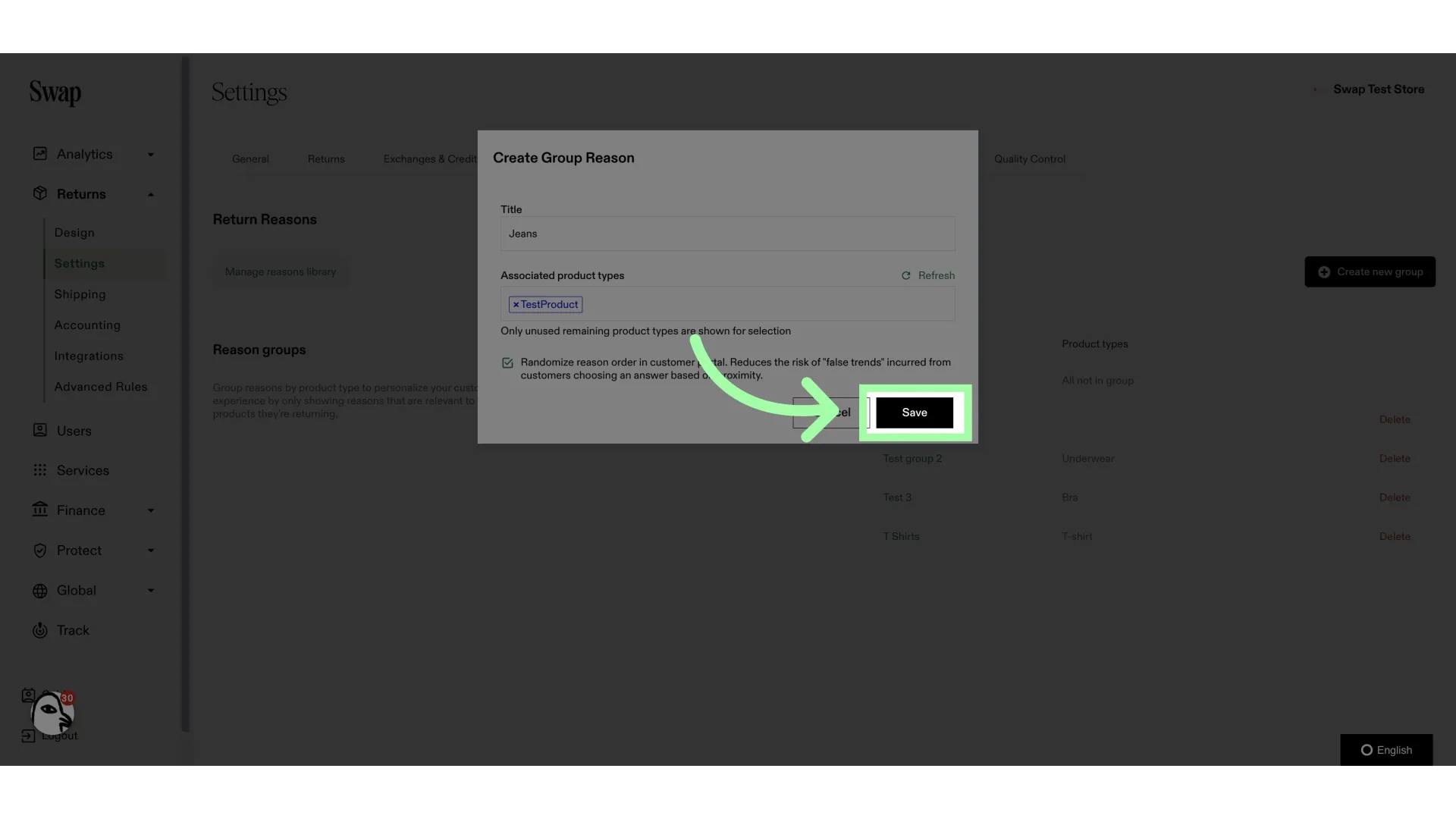Open Advanced Rules under Returns
Viewport: 1456px width, 819px height.
click(101, 387)
